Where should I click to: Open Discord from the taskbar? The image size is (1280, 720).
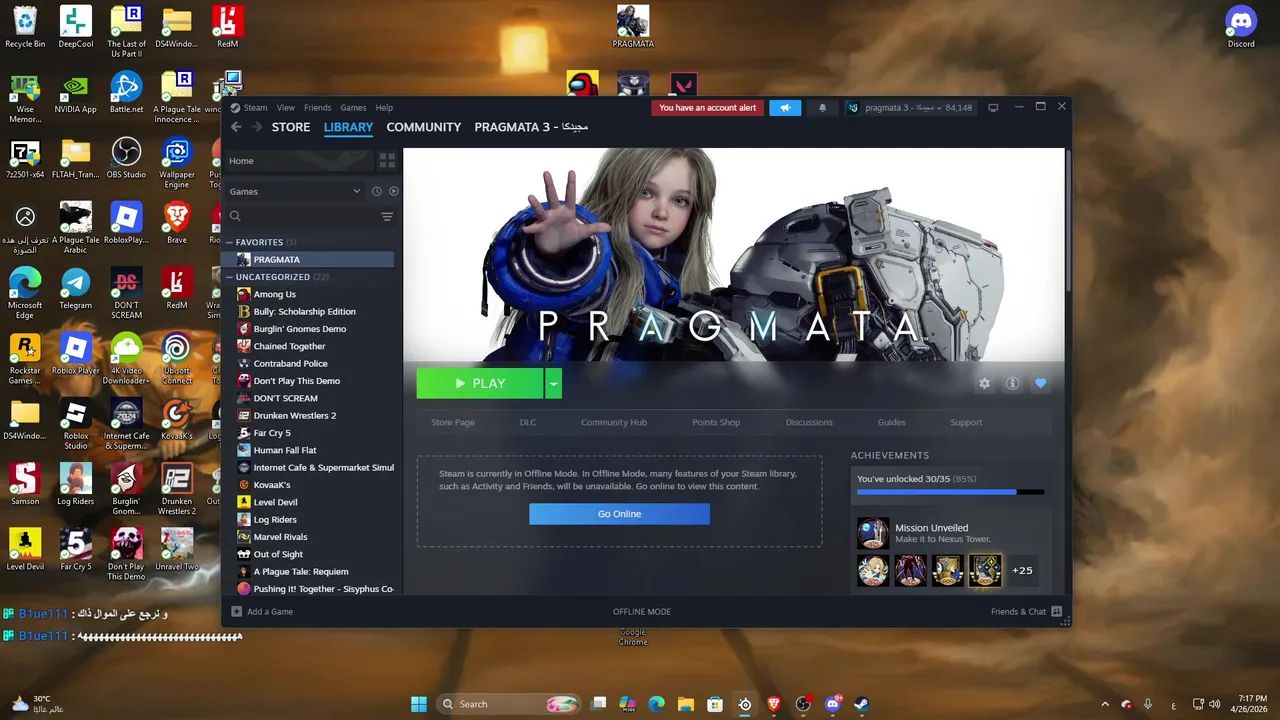pos(832,704)
